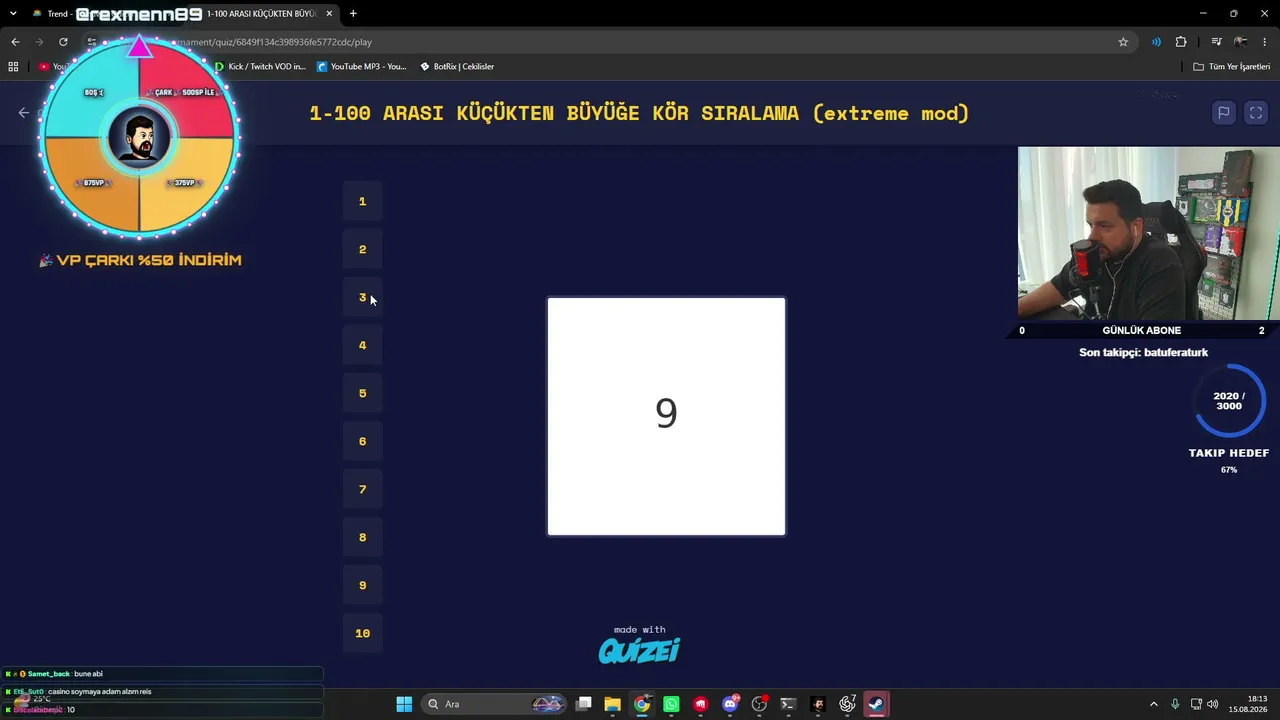Open WhatsApp from the taskbar
The height and width of the screenshot is (720, 1280).
tap(671, 704)
